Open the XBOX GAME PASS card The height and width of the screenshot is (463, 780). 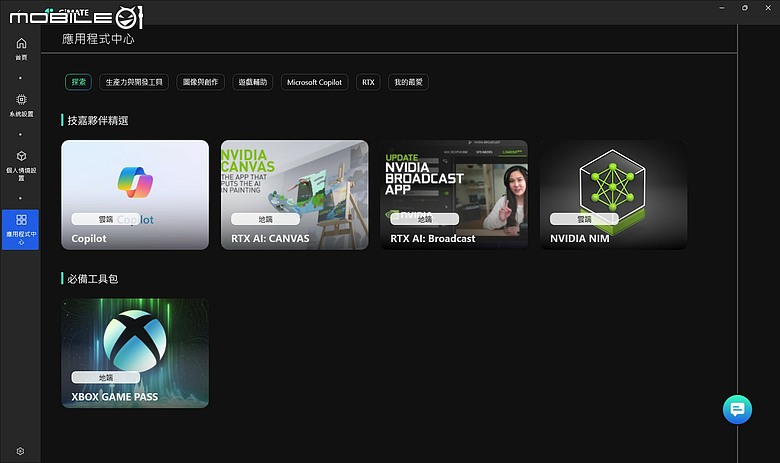click(x=135, y=353)
